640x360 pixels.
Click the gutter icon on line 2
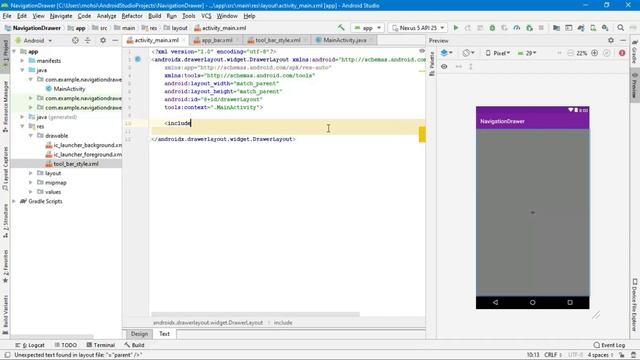[138, 59]
